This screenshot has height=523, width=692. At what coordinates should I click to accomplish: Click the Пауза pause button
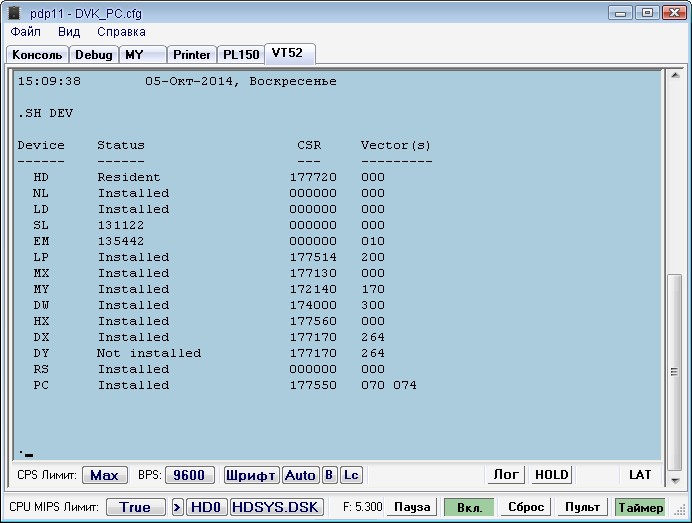411,507
